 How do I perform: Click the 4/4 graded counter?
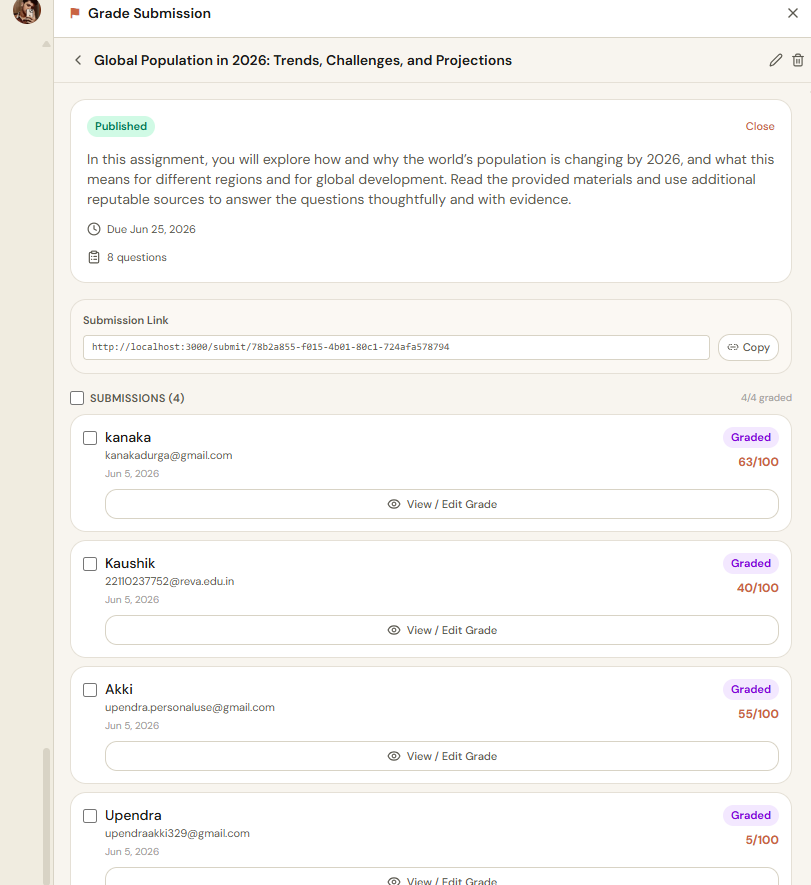pyautogui.click(x=766, y=398)
